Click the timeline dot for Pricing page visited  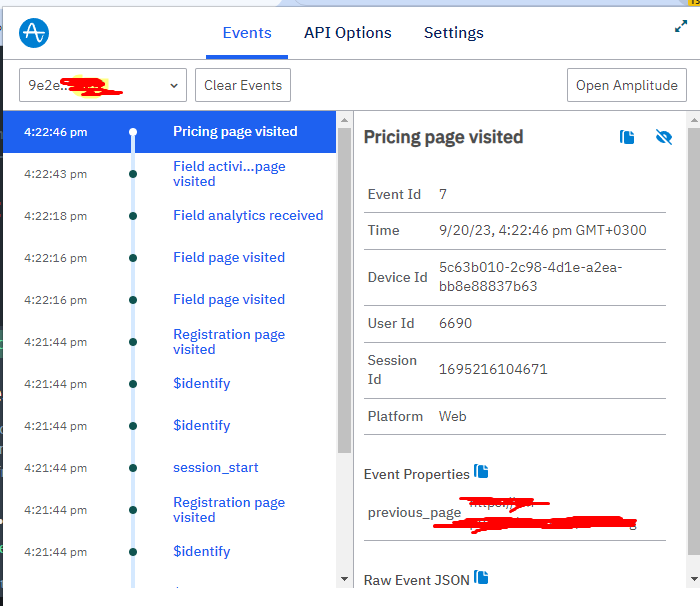(x=133, y=132)
